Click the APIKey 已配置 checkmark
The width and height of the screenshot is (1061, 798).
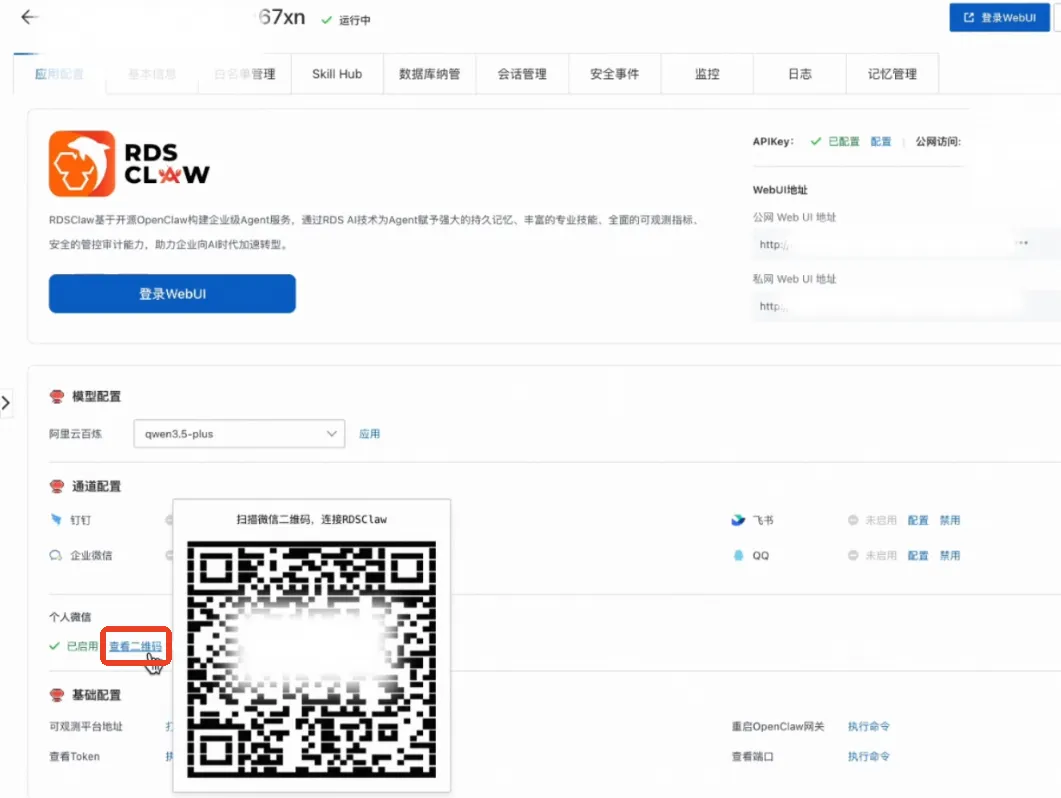point(815,141)
